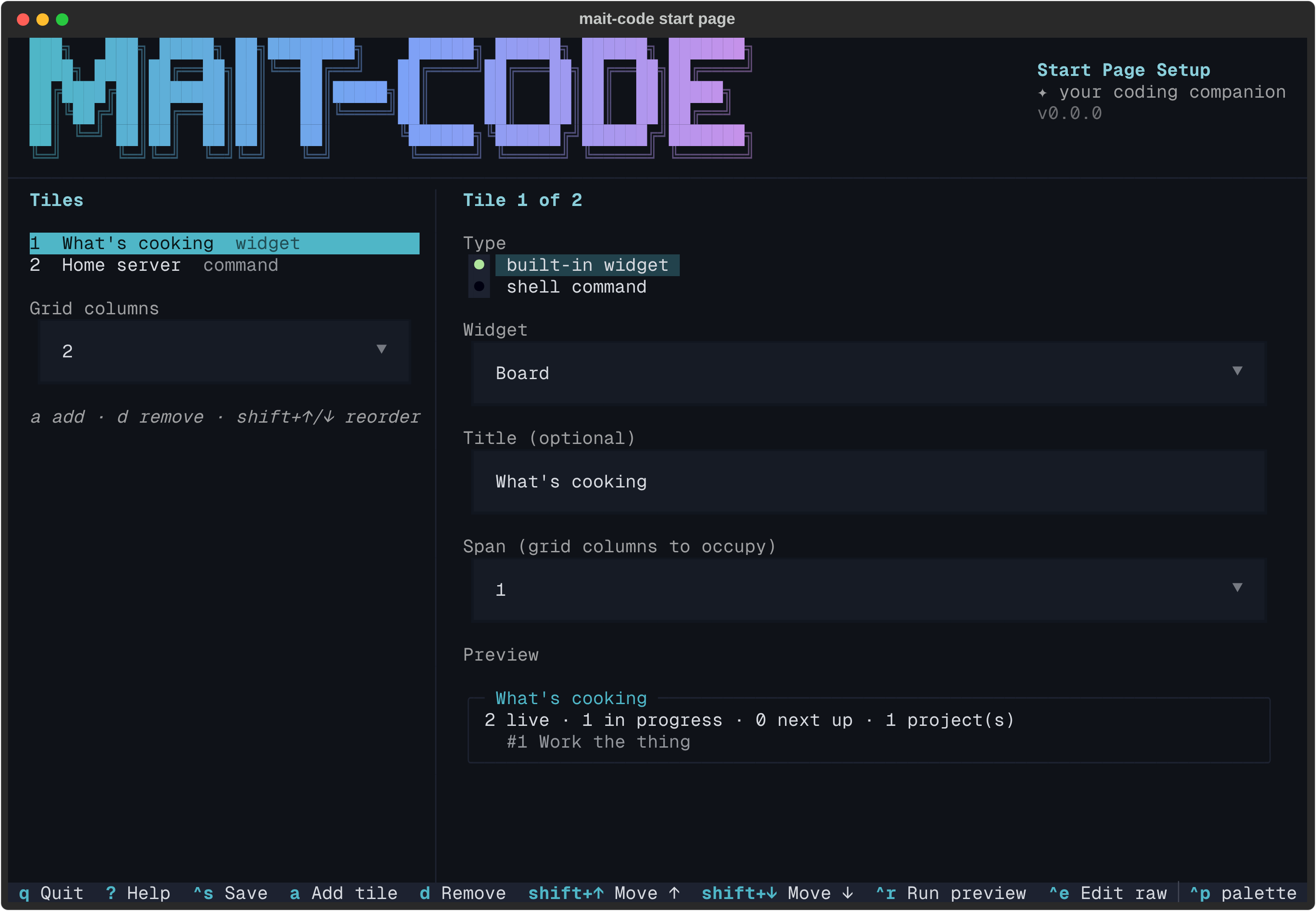Click the preview box title What's cooking
The height and width of the screenshot is (911, 1316).
tap(571, 698)
